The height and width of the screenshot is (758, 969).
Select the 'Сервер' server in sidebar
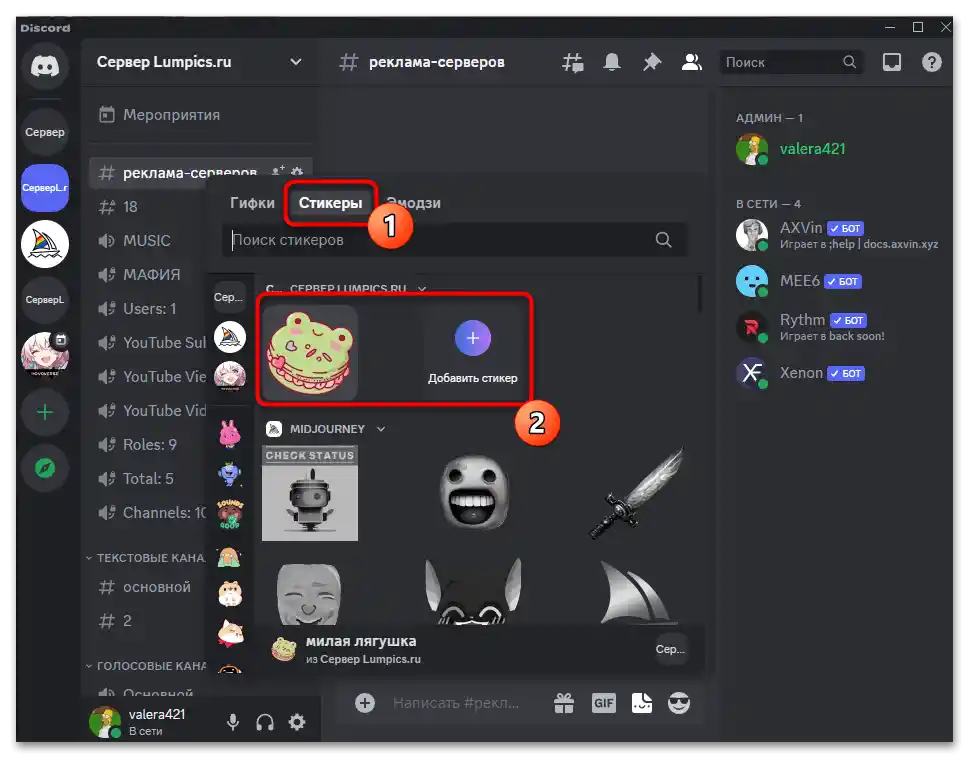pyautogui.click(x=44, y=132)
